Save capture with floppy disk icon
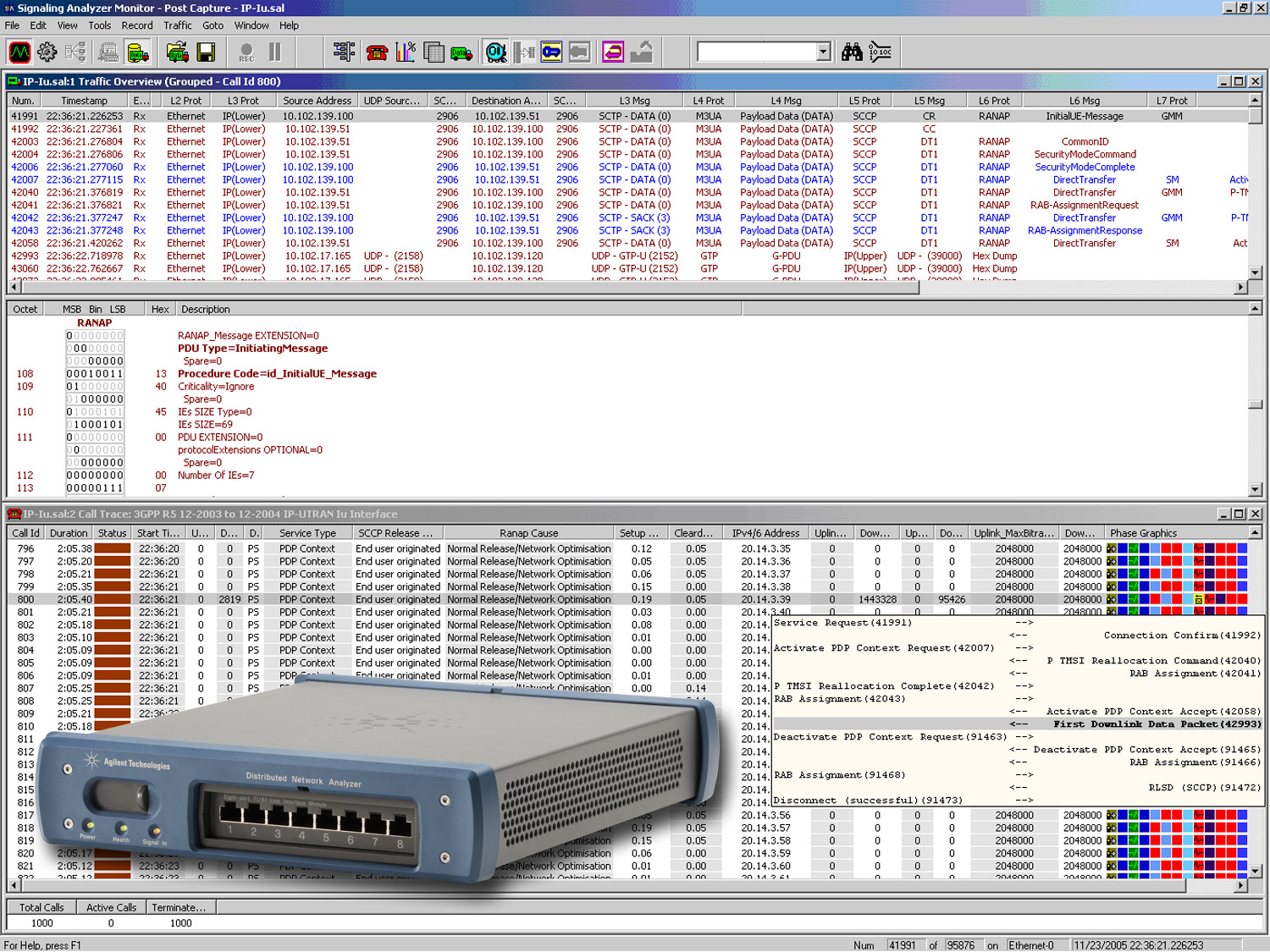The height and width of the screenshot is (952, 1270). coord(206,52)
